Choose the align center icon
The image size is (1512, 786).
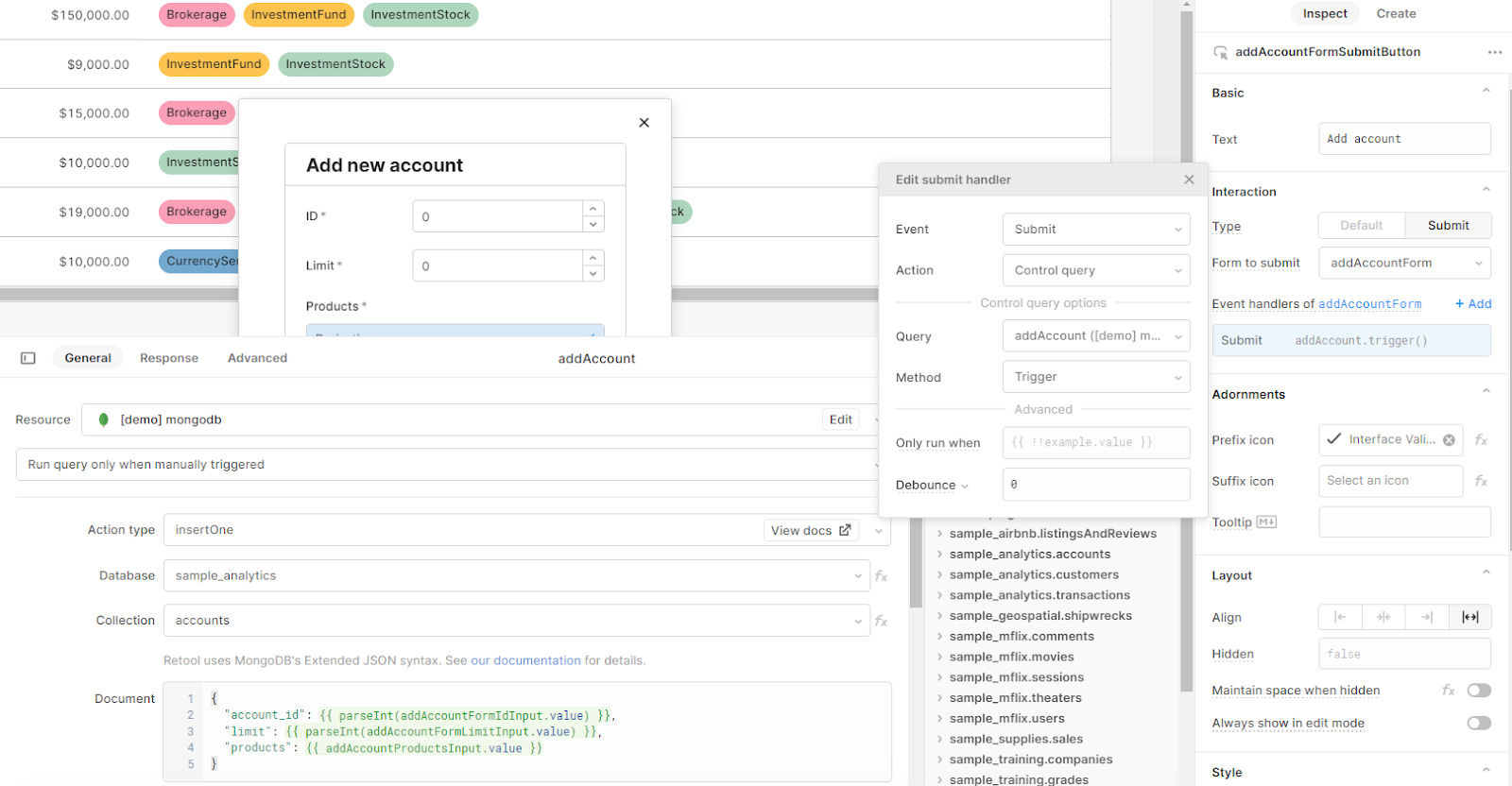(1383, 617)
